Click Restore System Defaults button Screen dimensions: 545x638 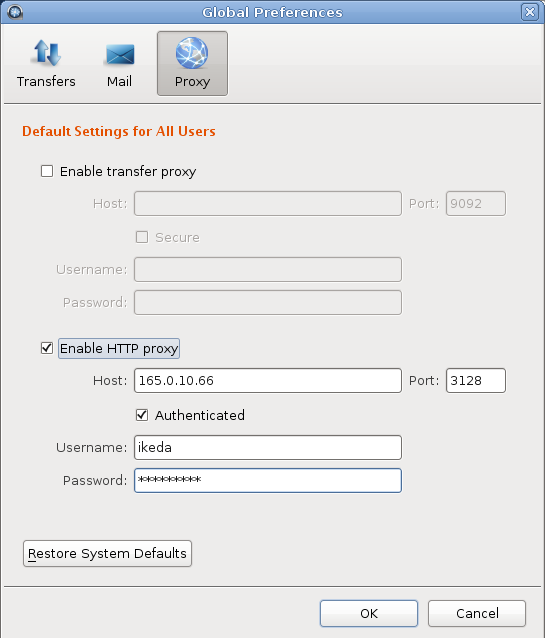click(107, 553)
